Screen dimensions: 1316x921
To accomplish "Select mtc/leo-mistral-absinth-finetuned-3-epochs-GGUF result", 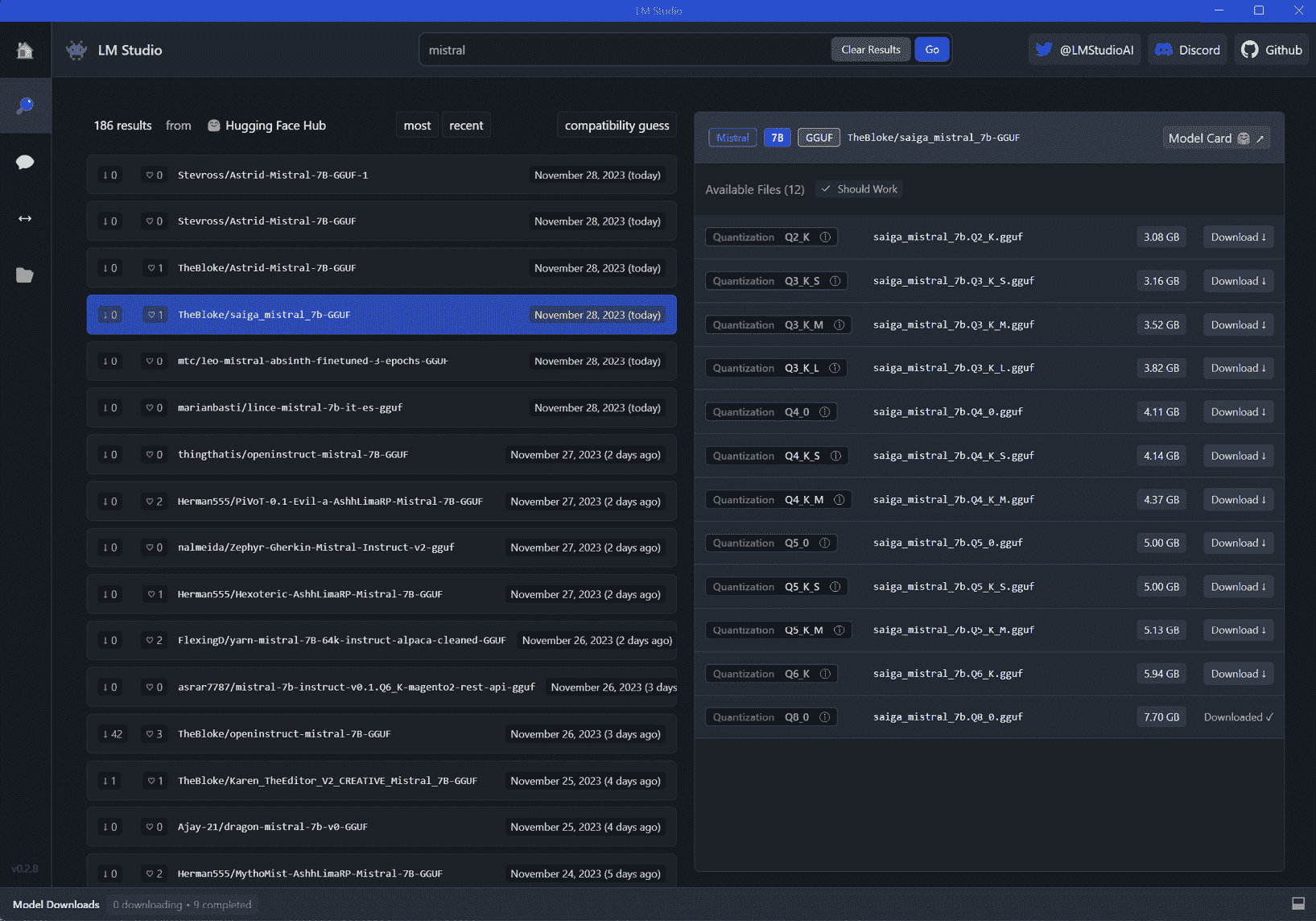I will click(382, 361).
